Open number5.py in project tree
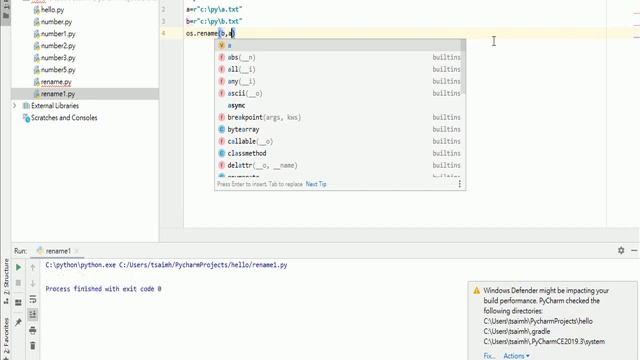640x360 pixels. [58, 70]
